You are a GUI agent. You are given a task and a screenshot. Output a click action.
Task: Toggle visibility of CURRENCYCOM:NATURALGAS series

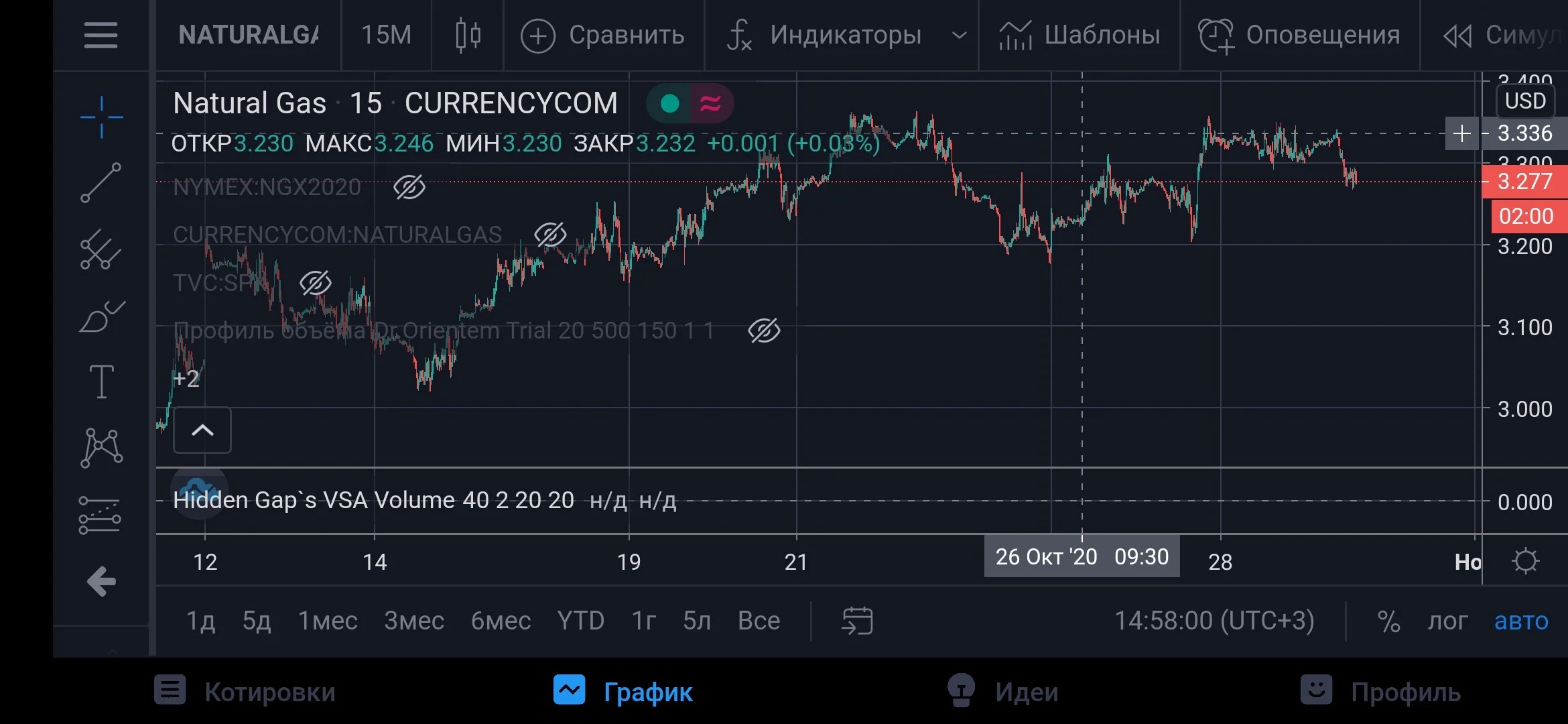tap(550, 235)
